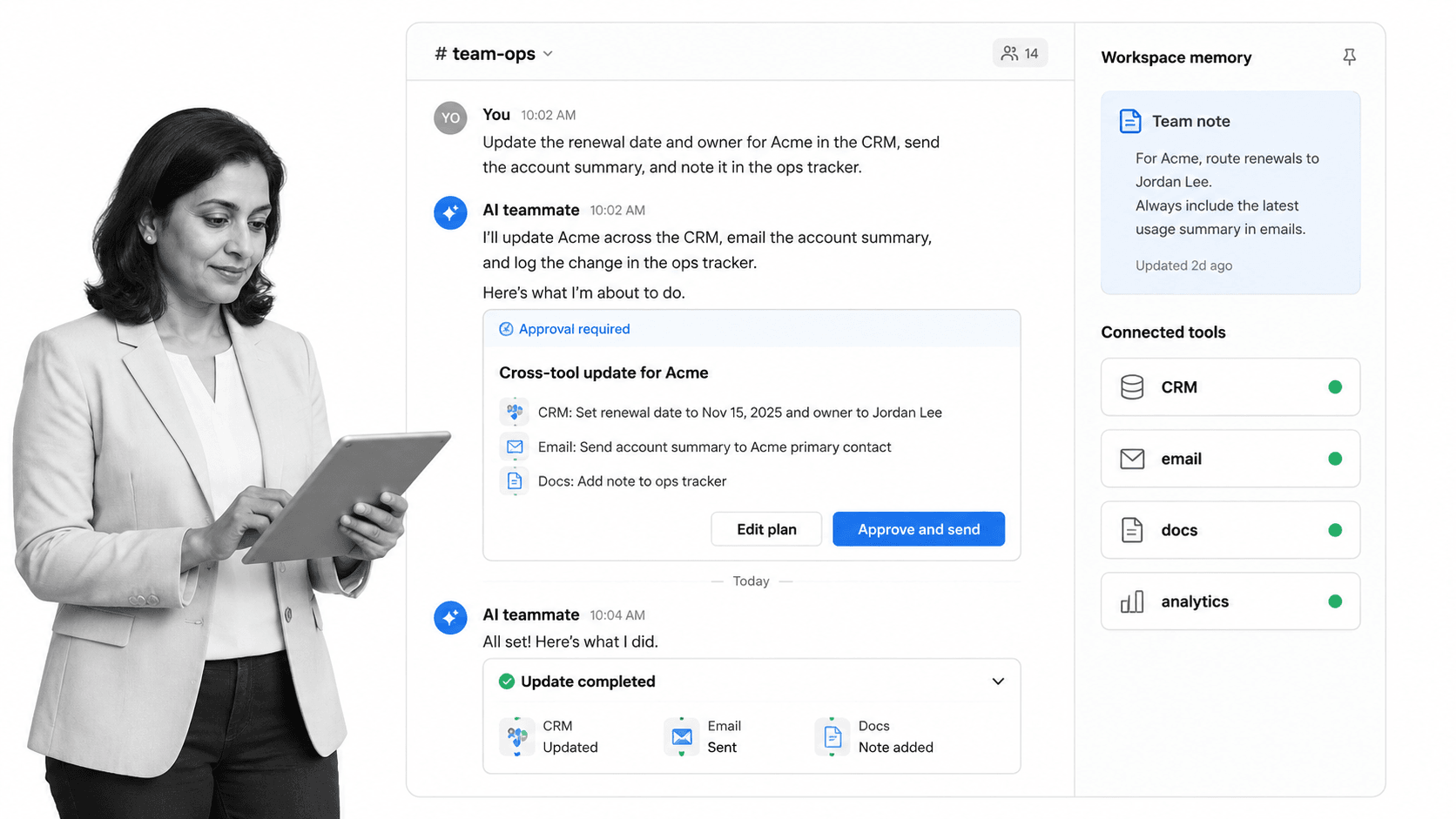
Task: Toggle the email connected status dot
Action: pyautogui.click(x=1335, y=459)
